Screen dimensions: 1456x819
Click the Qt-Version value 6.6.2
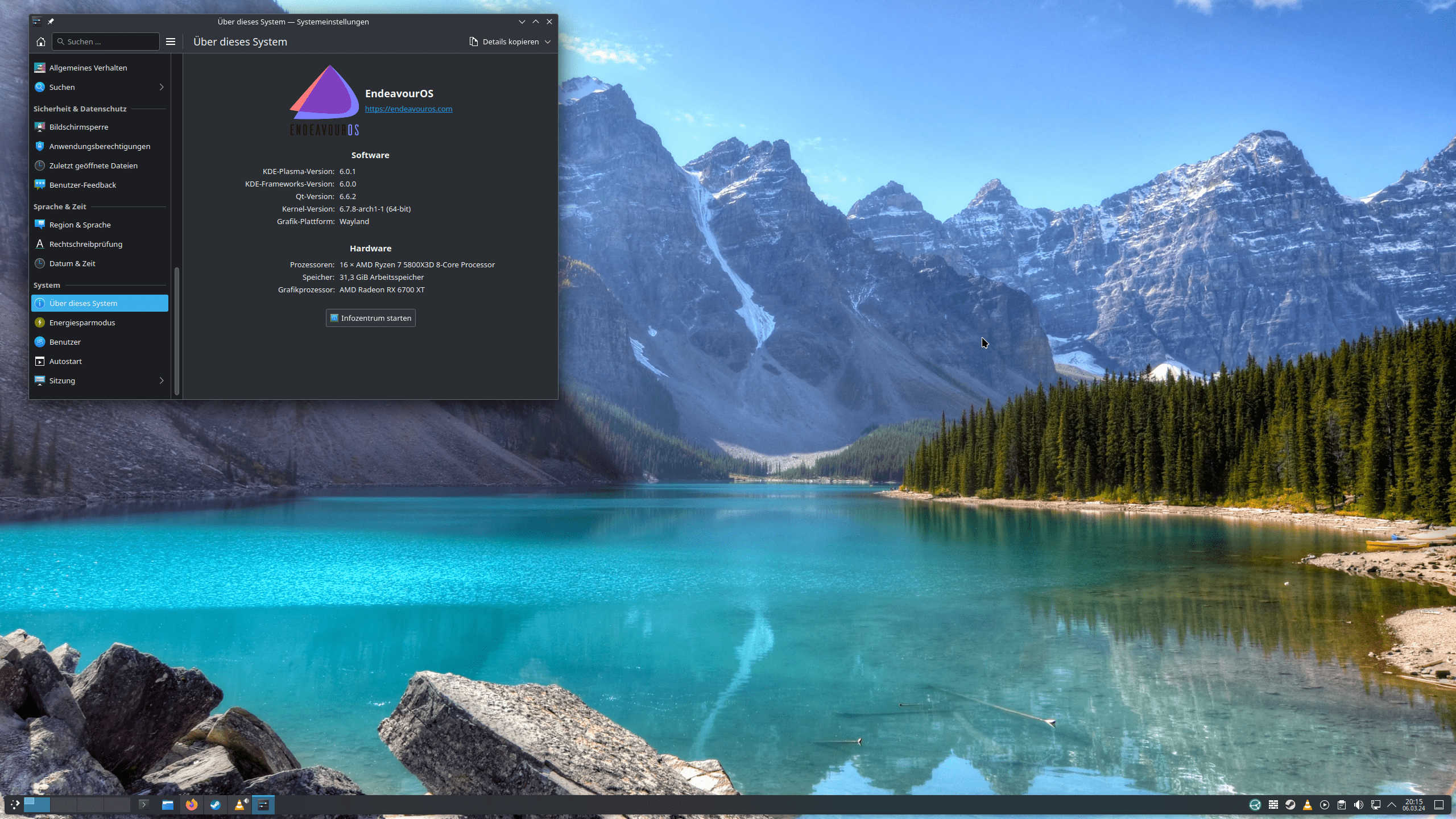point(348,196)
